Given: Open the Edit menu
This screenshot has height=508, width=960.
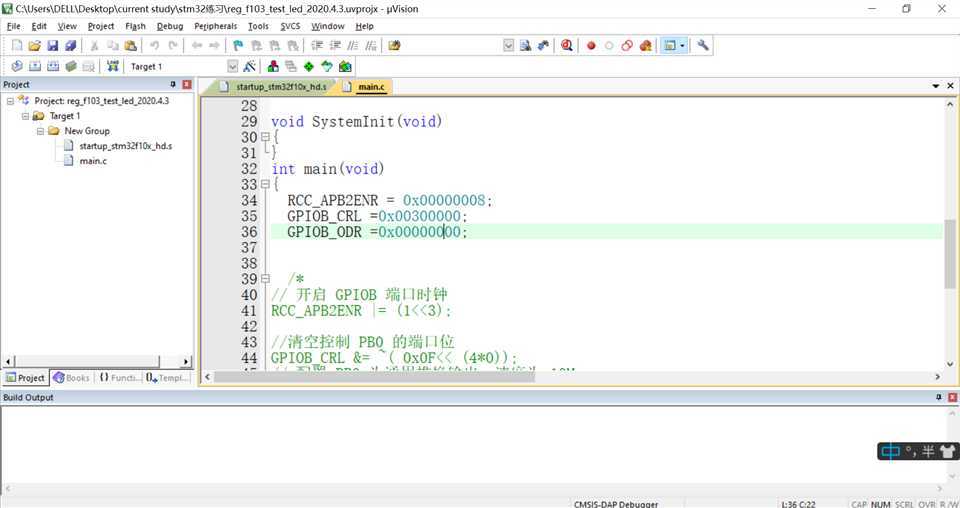Looking at the screenshot, I should click(x=39, y=26).
